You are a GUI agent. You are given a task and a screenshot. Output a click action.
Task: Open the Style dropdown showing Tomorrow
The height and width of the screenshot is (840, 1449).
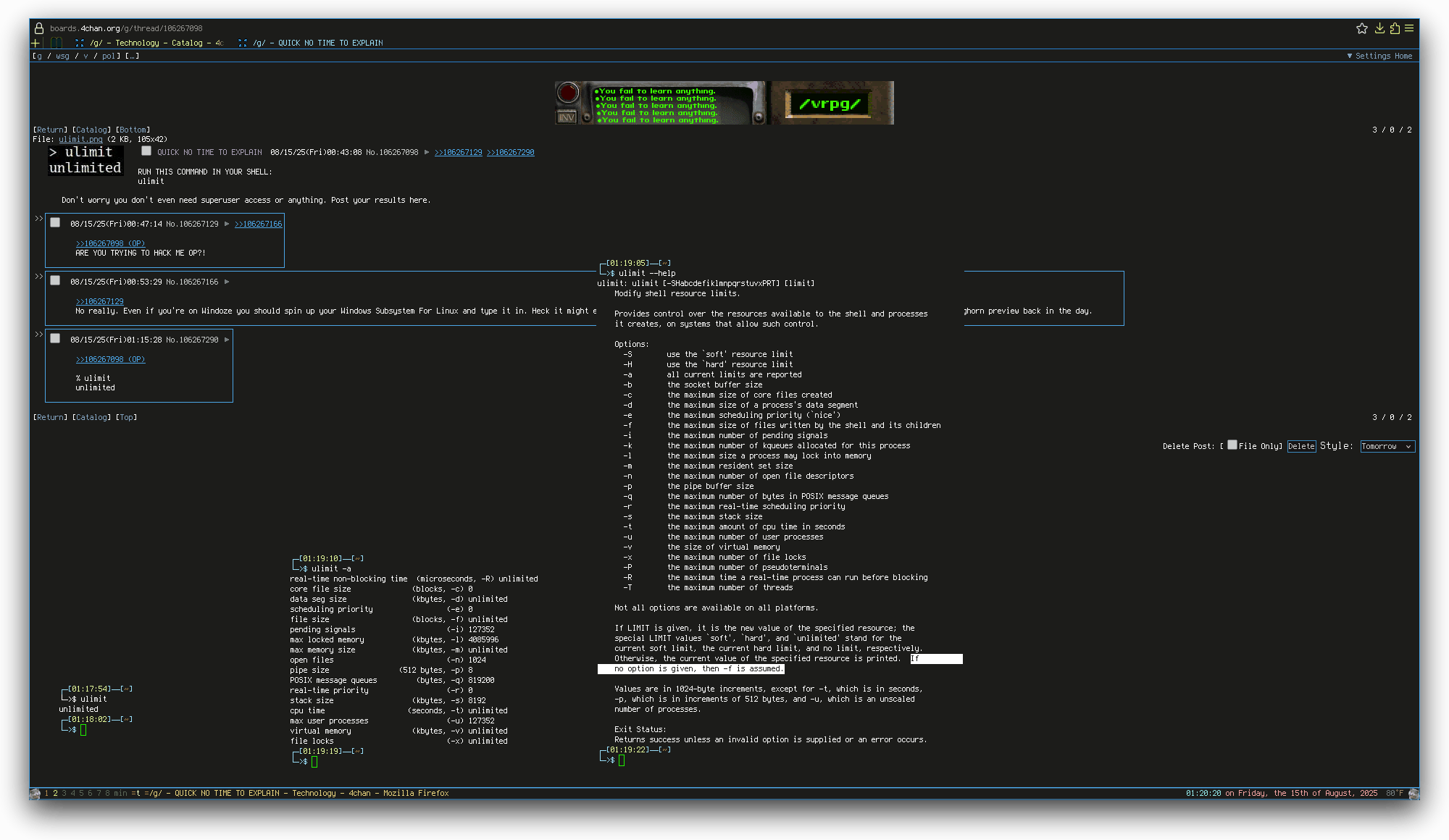click(x=1387, y=446)
